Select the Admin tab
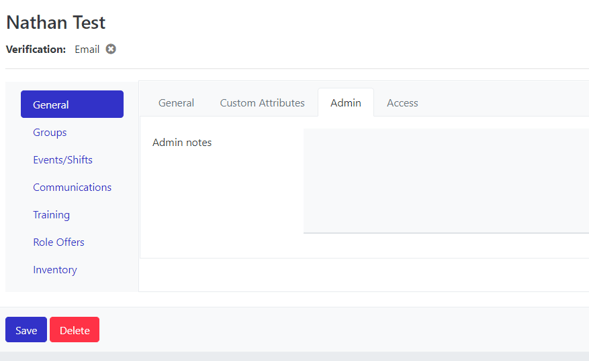Screen dimensions: 589x361 pos(346,103)
